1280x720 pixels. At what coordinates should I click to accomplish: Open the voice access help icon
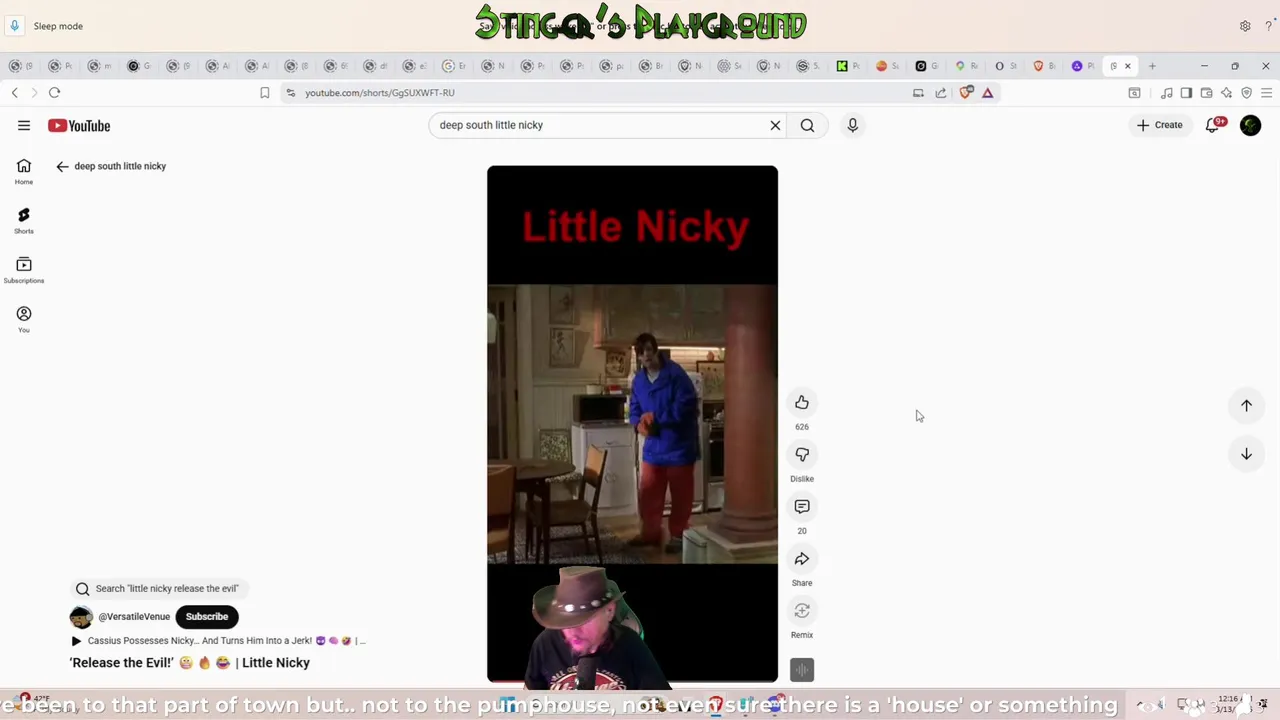coord(1269,26)
